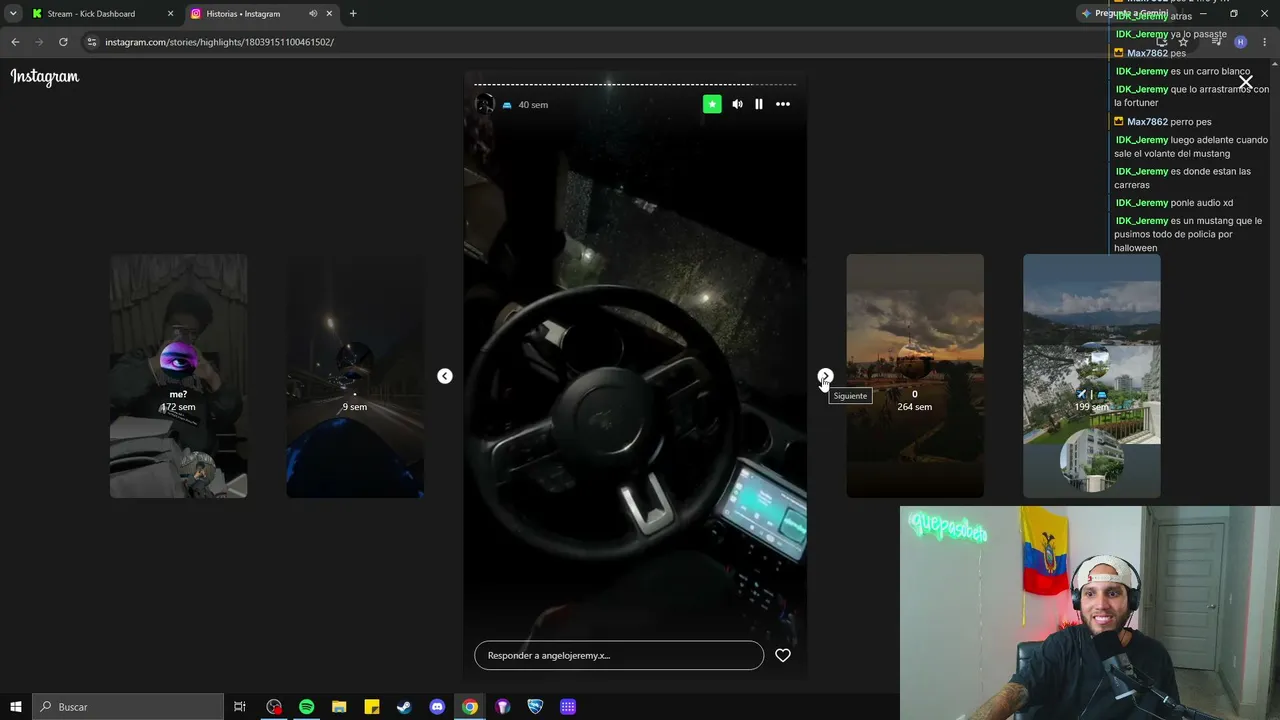
Task: Go back in browser history
Action: (x=15, y=42)
